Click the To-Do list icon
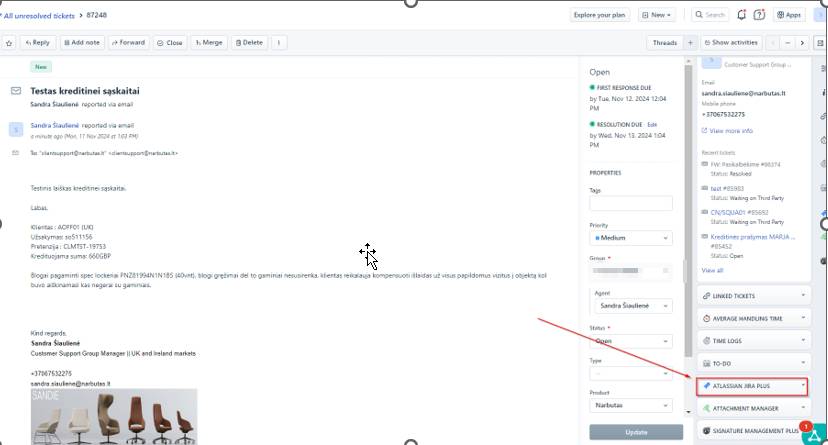The width and height of the screenshot is (828, 445). (706, 363)
